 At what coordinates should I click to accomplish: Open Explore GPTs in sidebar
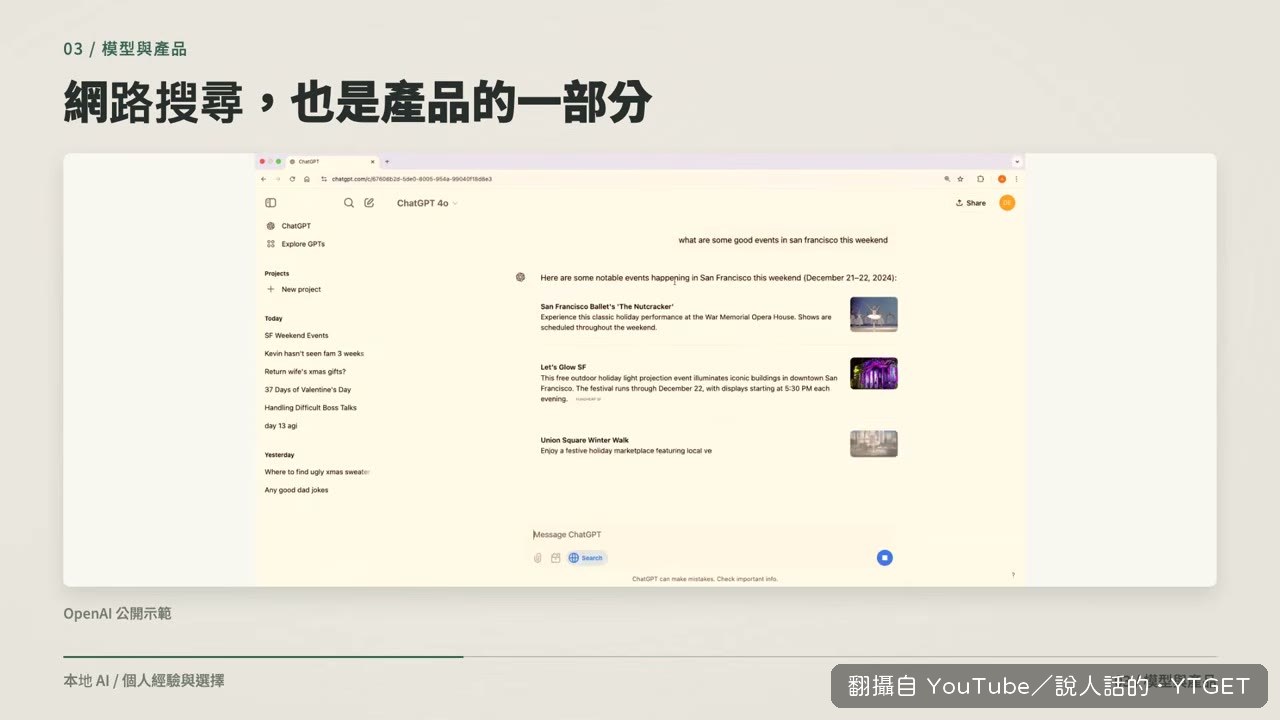(295, 244)
